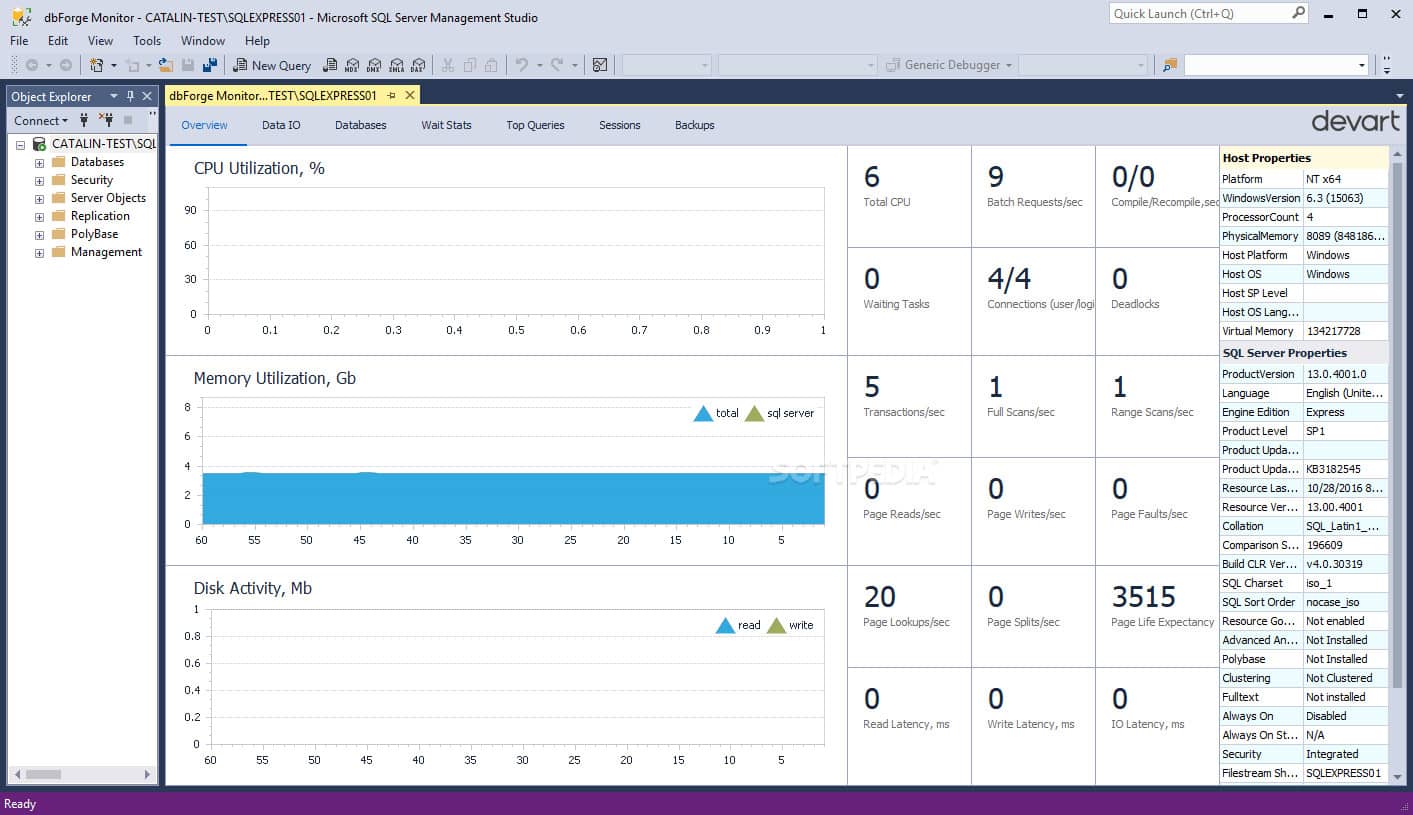
Task: Toggle the total series in the memory legend
Action: point(716,413)
